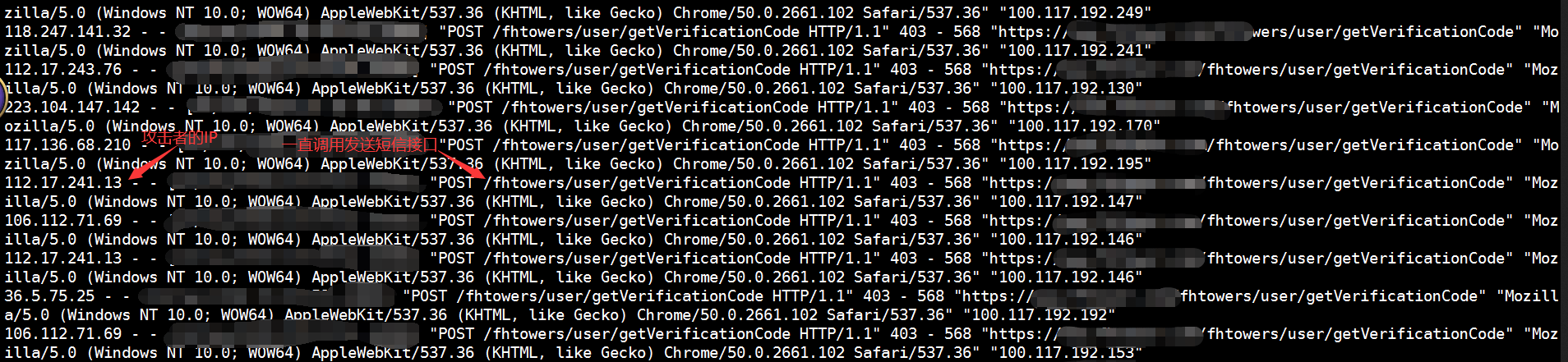The width and height of the screenshot is (1568, 362).
Task: Click the red "攻击者的IP" annotation
Action: pyautogui.click(x=179, y=138)
